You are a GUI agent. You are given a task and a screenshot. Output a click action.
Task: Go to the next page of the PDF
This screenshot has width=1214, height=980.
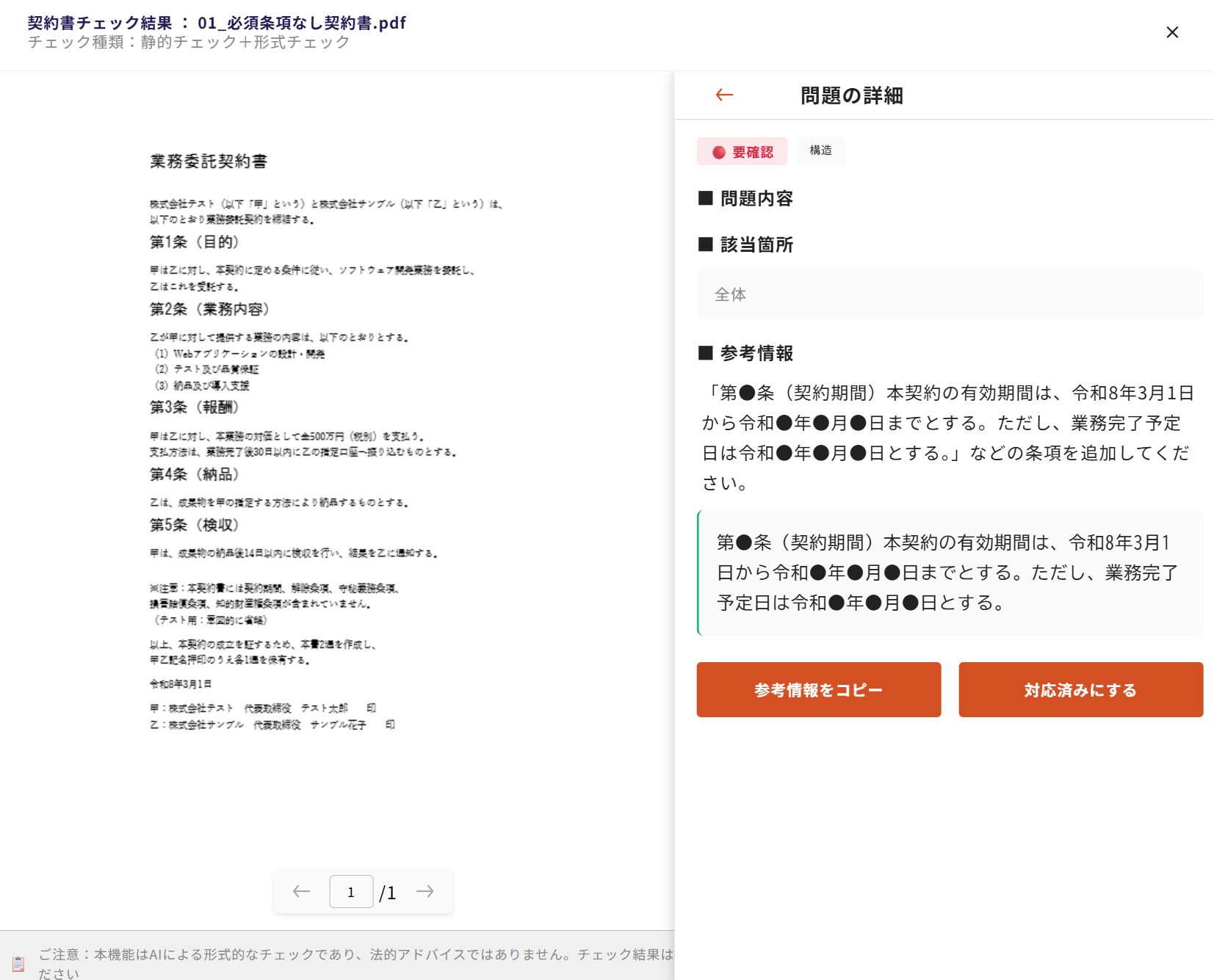(x=425, y=891)
